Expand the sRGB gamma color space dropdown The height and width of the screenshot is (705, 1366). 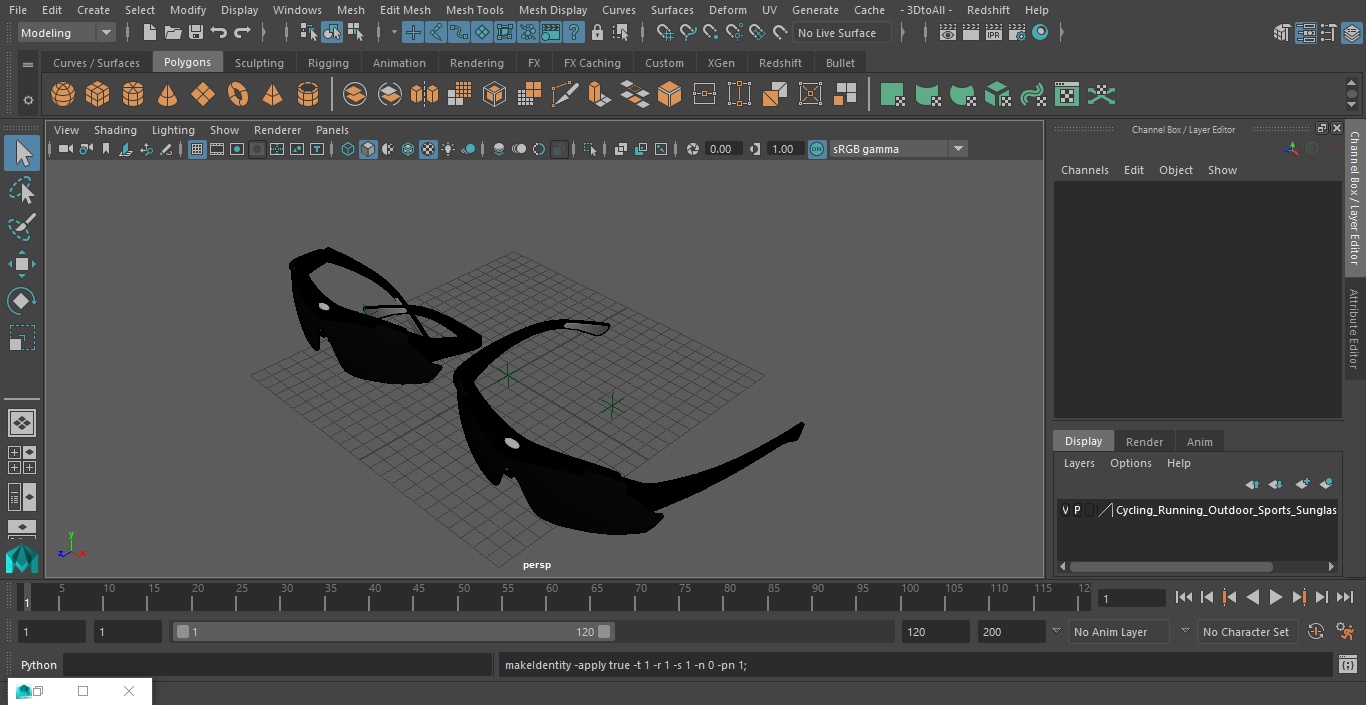(957, 149)
